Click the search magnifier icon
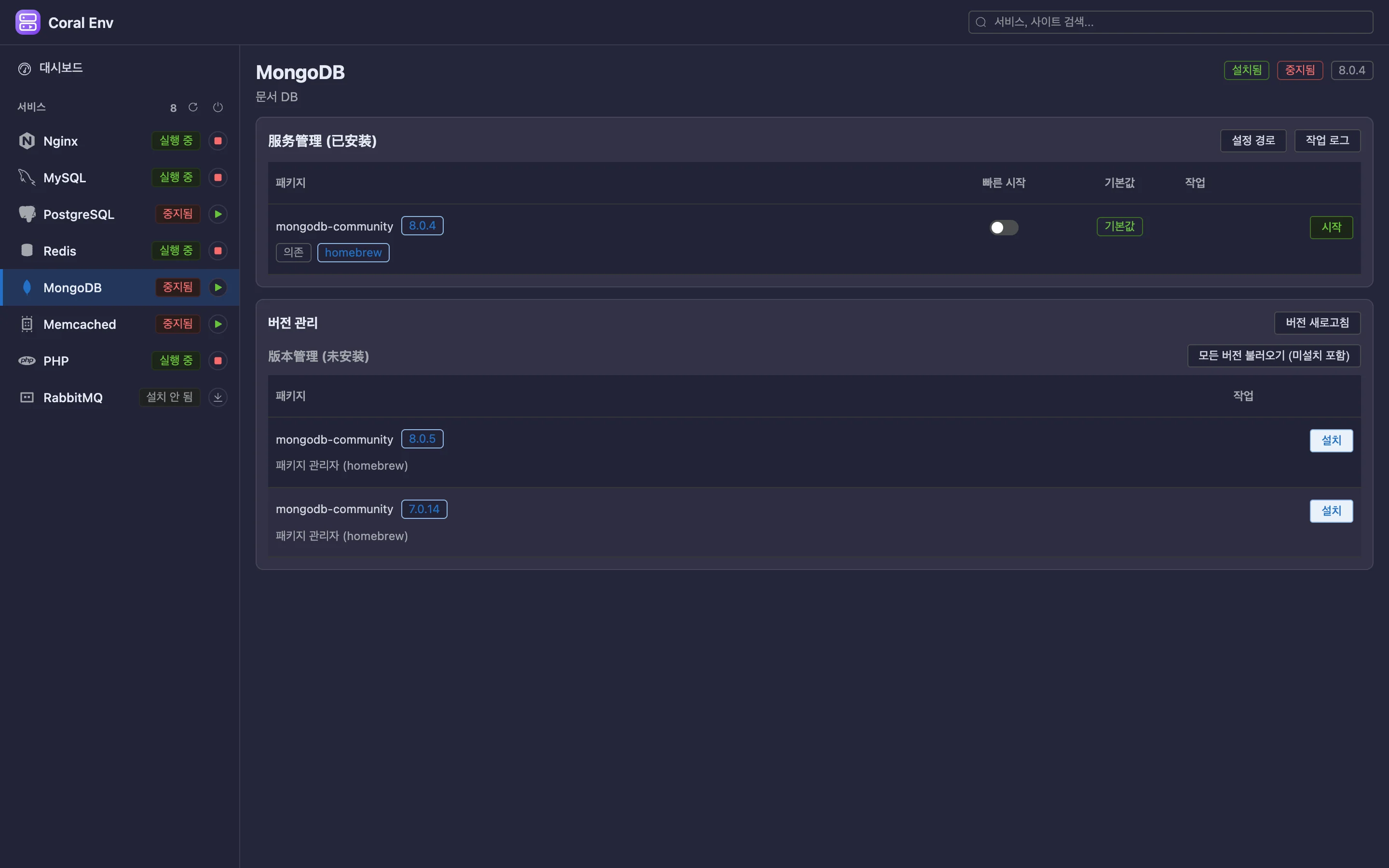Viewport: 1389px width, 868px height. (981, 22)
